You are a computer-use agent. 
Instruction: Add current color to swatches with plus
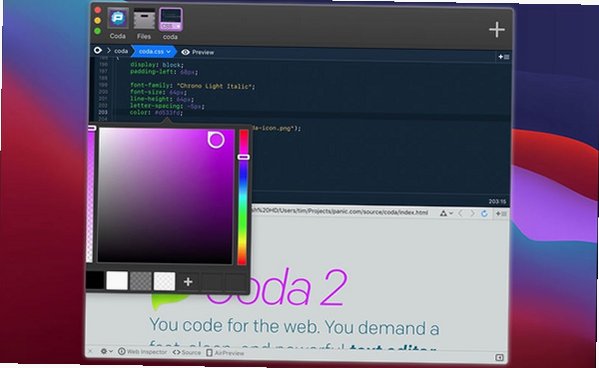[x=188, y=282]
